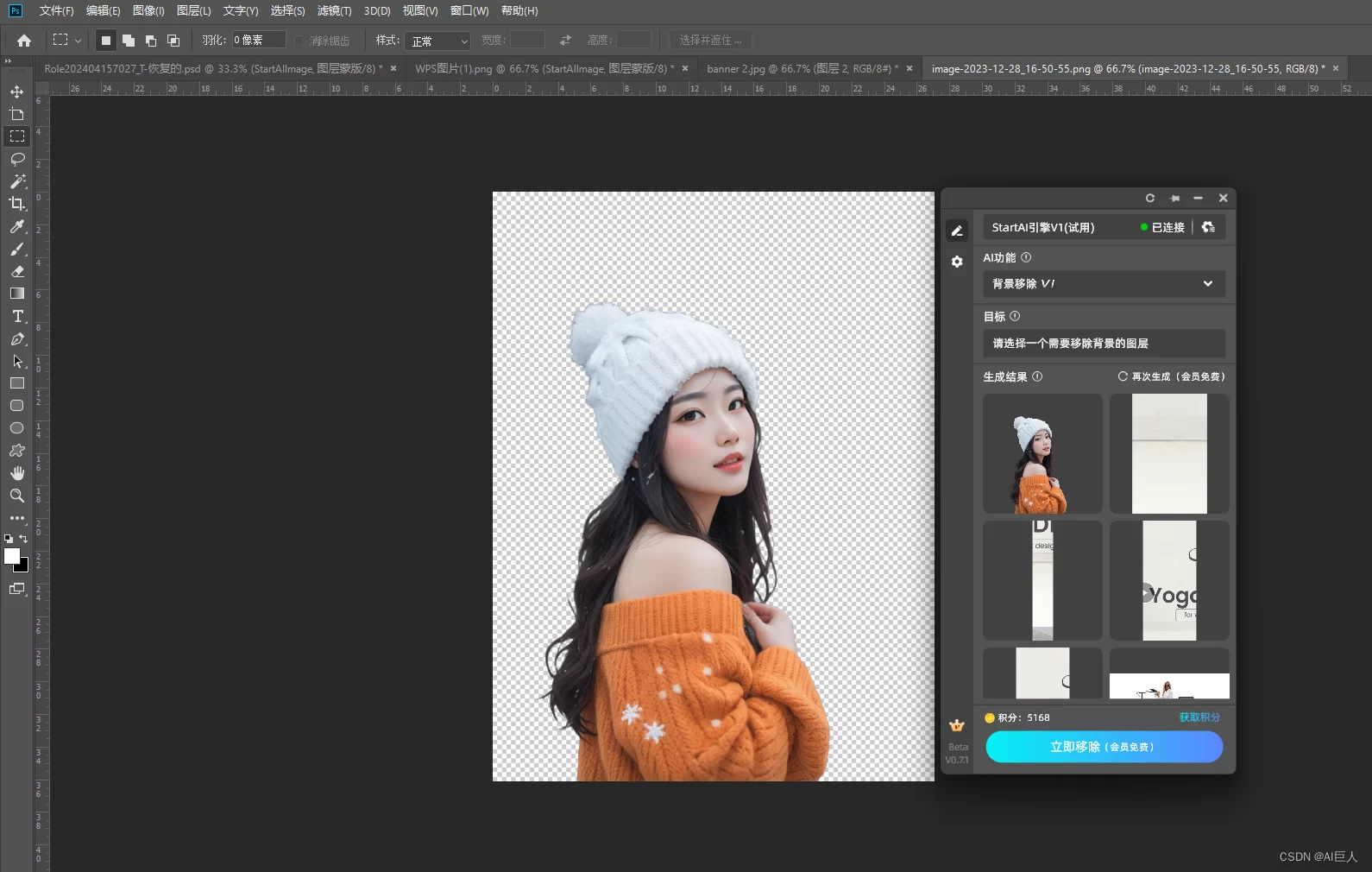
Task: Switch to the banner 2.jpg document tab
Action: [802, 68]
